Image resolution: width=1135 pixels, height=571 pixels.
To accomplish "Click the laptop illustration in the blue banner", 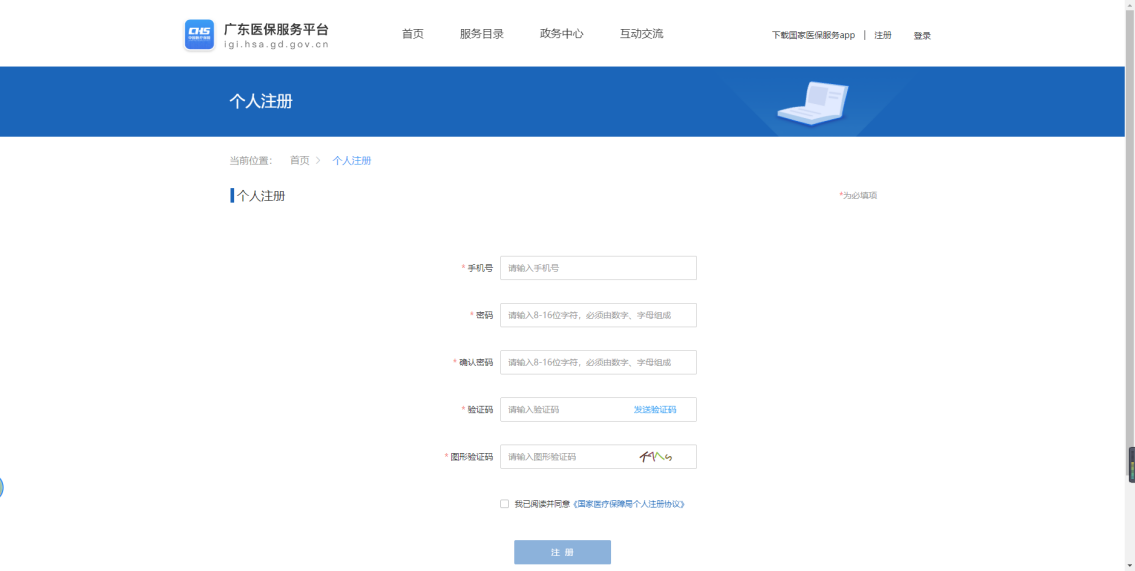I will pyautogui.click(x=812, y=103).
